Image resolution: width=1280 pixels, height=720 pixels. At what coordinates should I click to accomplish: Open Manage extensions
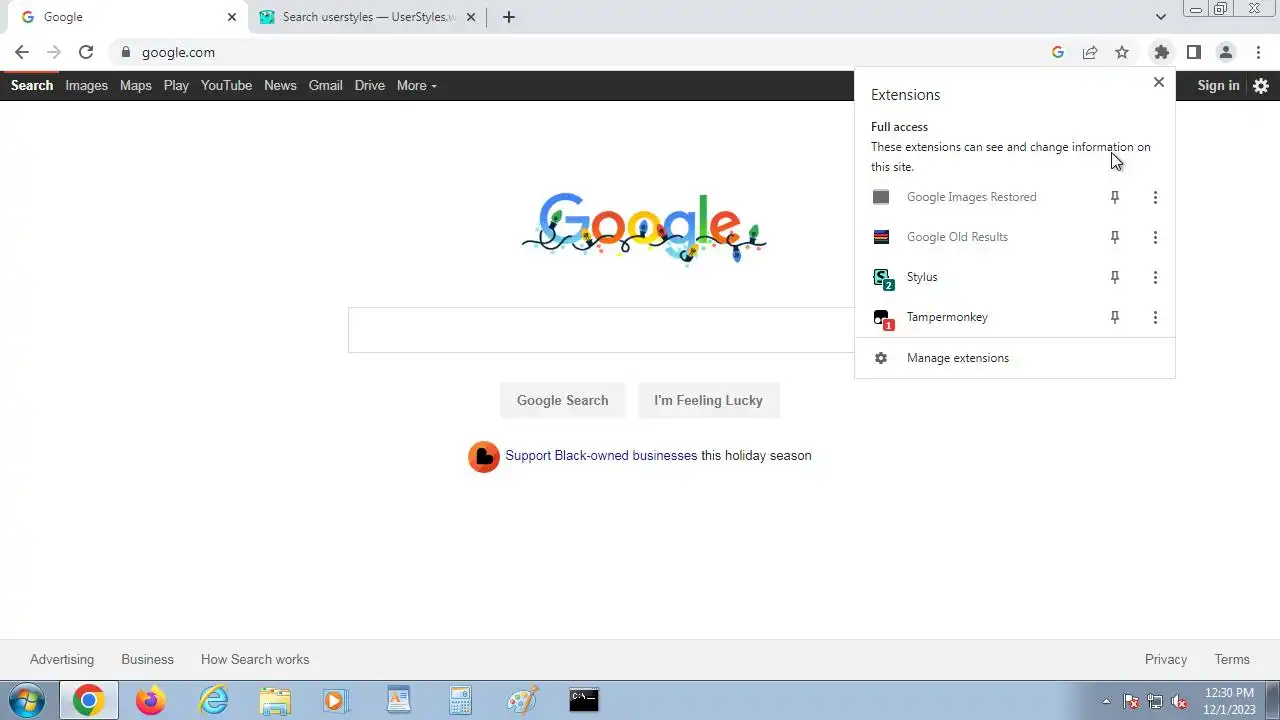1014,358
